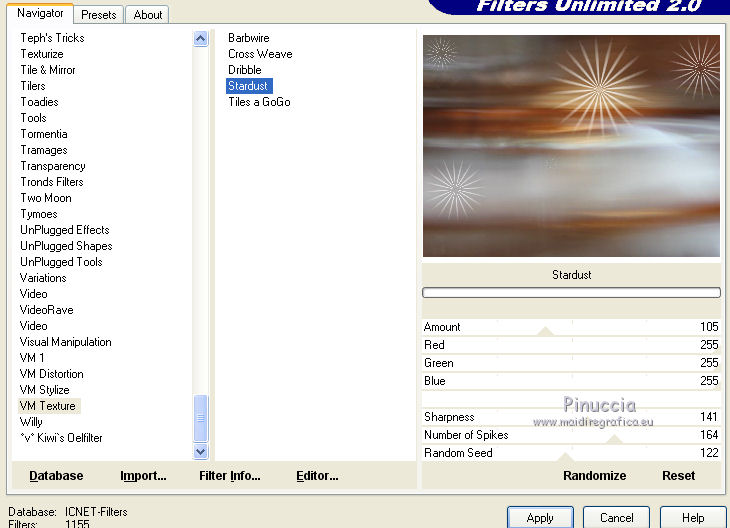Select VM Texture category
The image size is (730, 528).
(47, 406)
